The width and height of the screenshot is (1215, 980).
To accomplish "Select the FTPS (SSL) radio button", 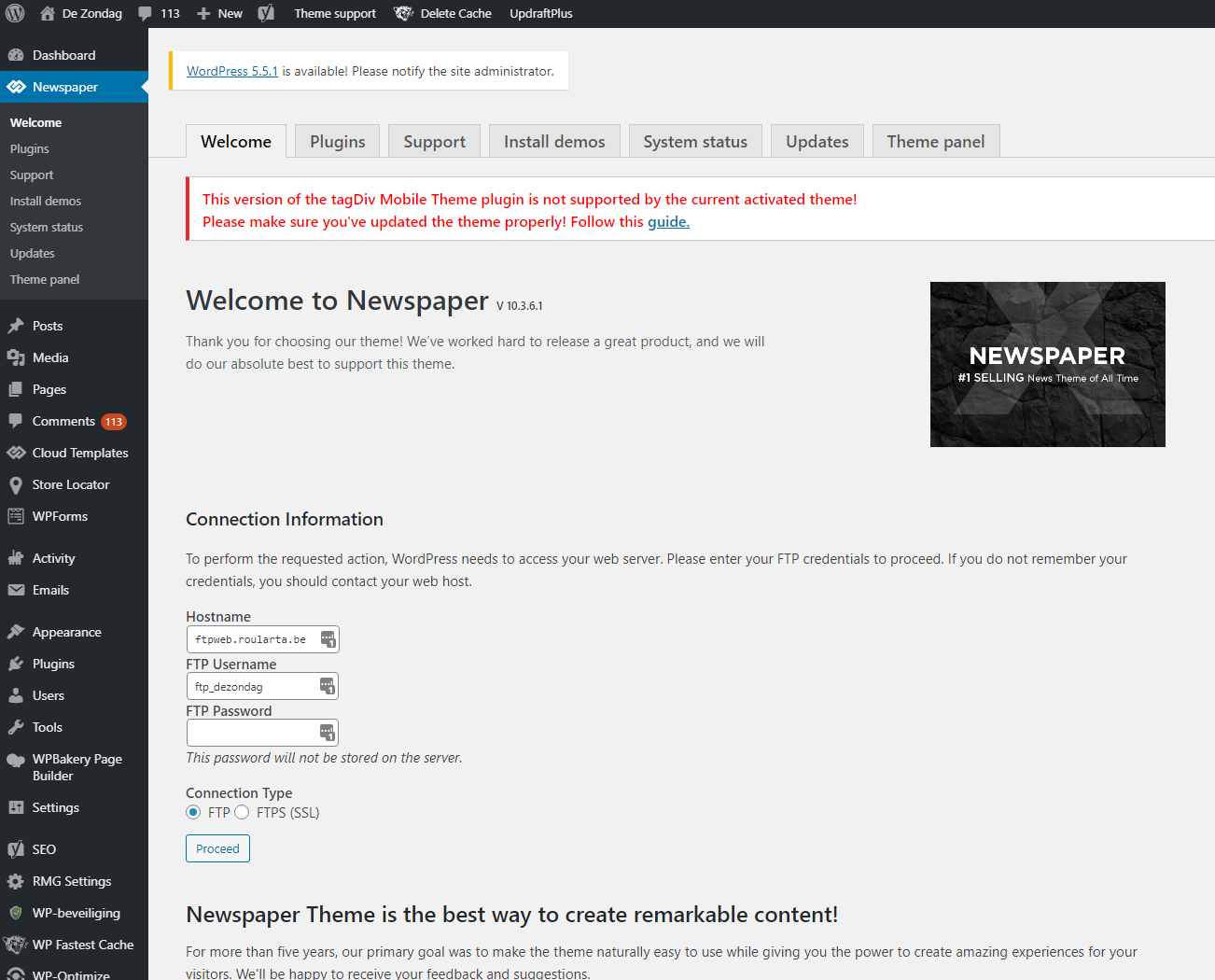I will tap(242, 812).
